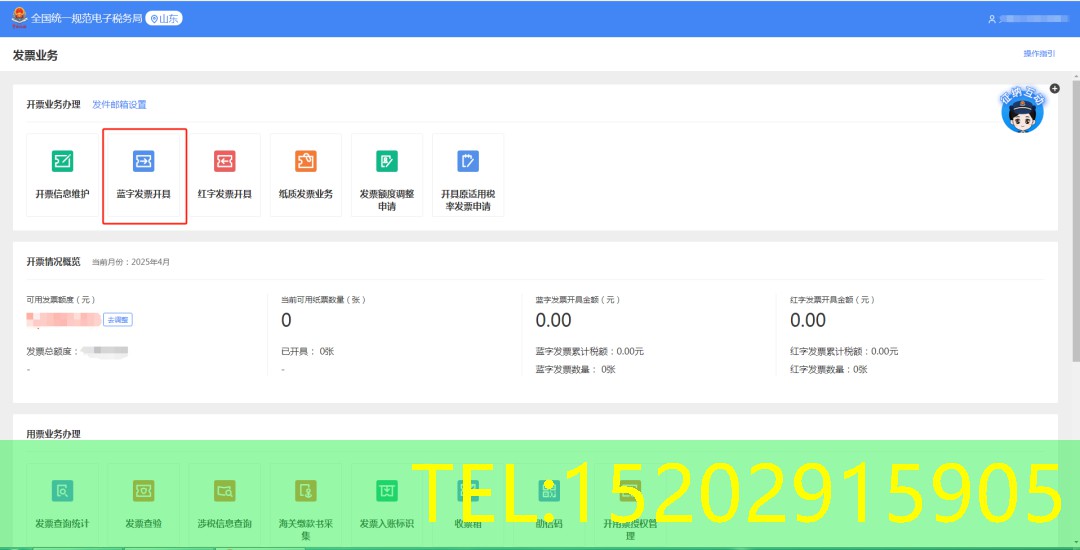Click 蓝字发票数量： 0张 text
This screenshot has width=1080, height=550.
575,369
